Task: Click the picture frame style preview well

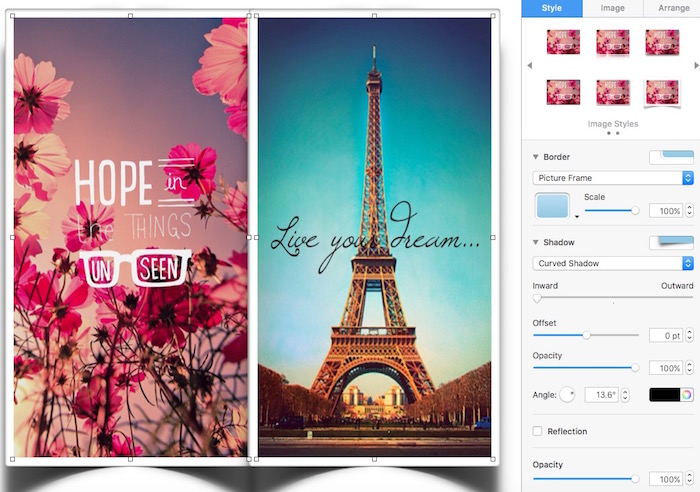Action: tap(552, 207)
